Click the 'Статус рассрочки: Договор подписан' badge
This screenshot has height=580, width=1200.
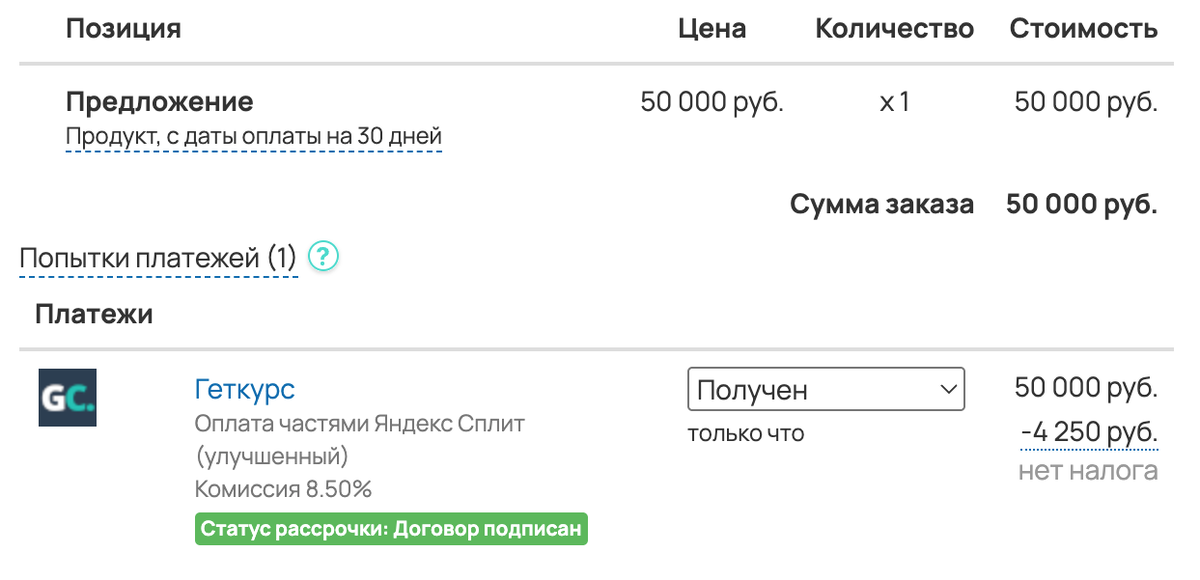pyautogui.click(x=392, y=529)
